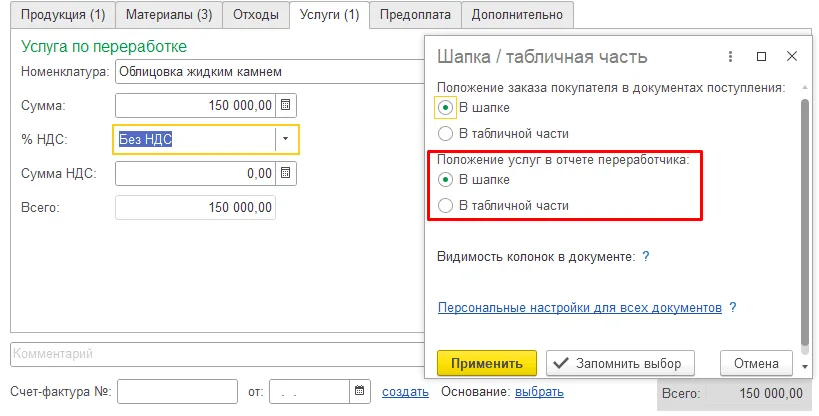819x416 pixels.
Task: Click scrollbar up arrow in dialog
Action: pyautogui.click(x=805, y=87)
